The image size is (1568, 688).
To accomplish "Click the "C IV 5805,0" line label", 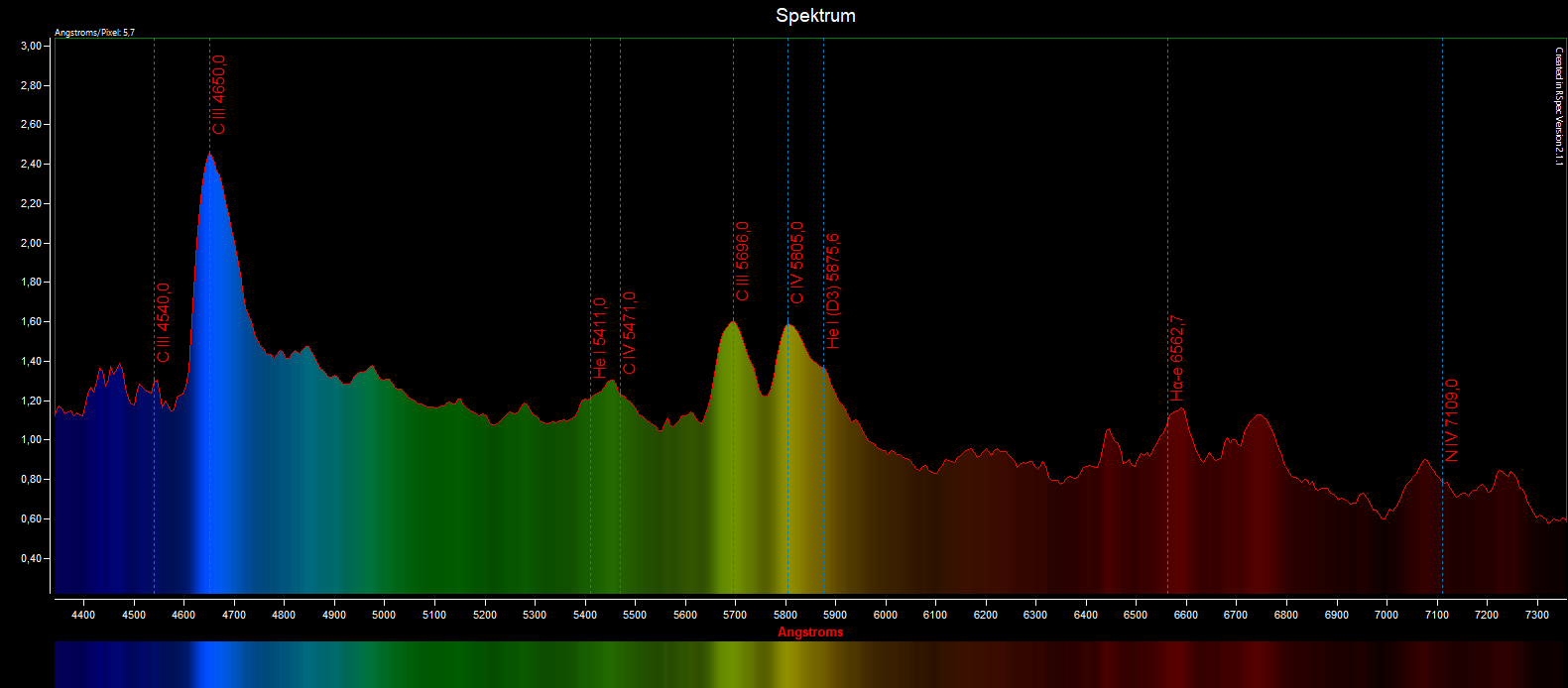I will [x=797, y=263].
